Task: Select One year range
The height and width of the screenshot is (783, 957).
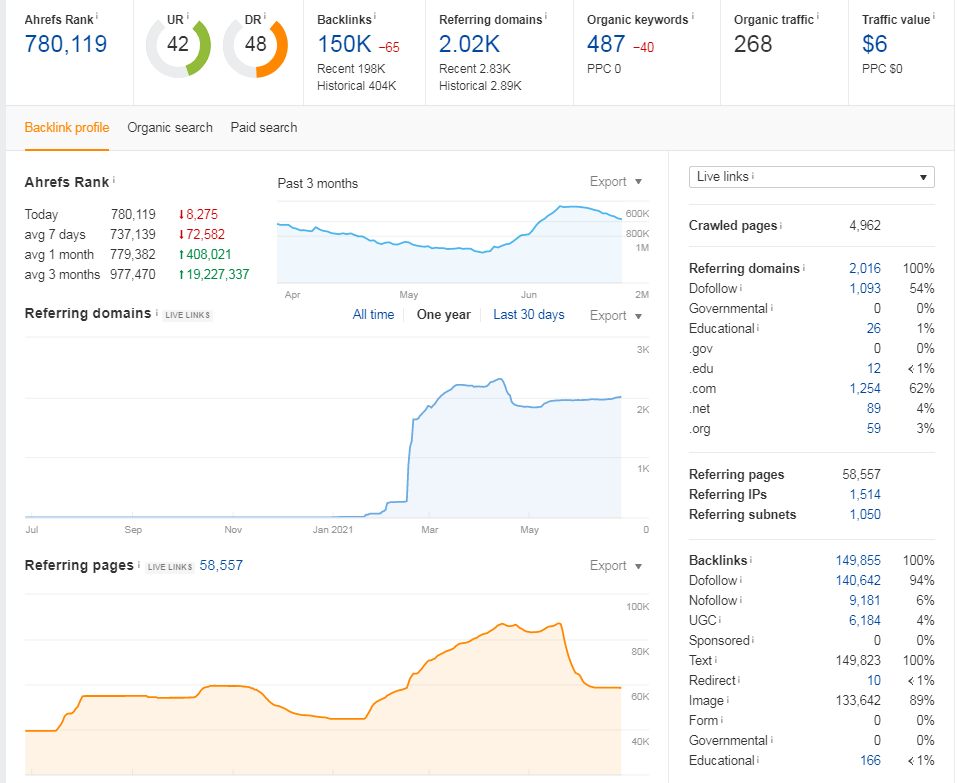Action: tap(444, 315)
